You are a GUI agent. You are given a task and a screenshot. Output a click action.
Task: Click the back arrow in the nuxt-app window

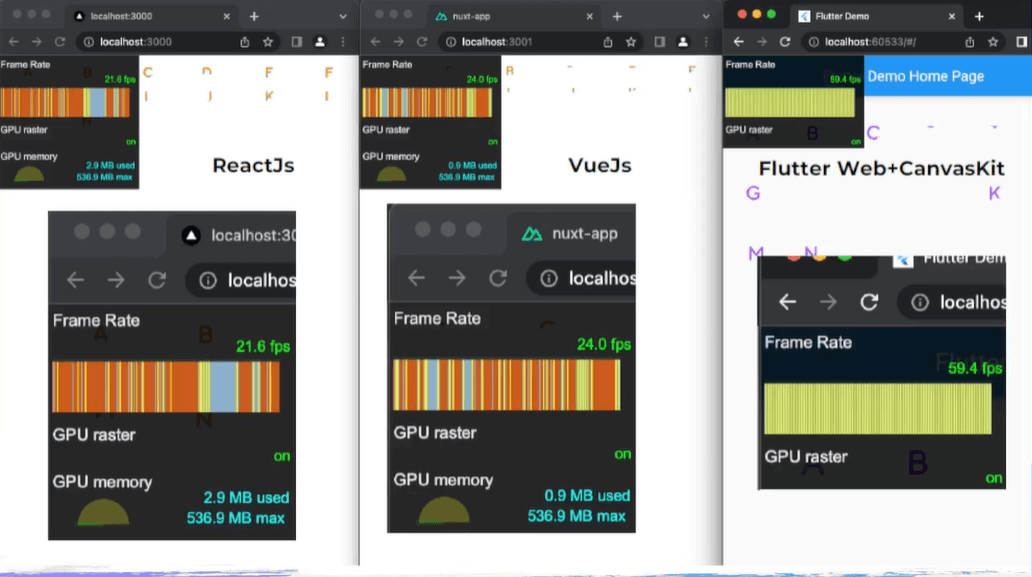pyautogui.click(x=374, y=42)
